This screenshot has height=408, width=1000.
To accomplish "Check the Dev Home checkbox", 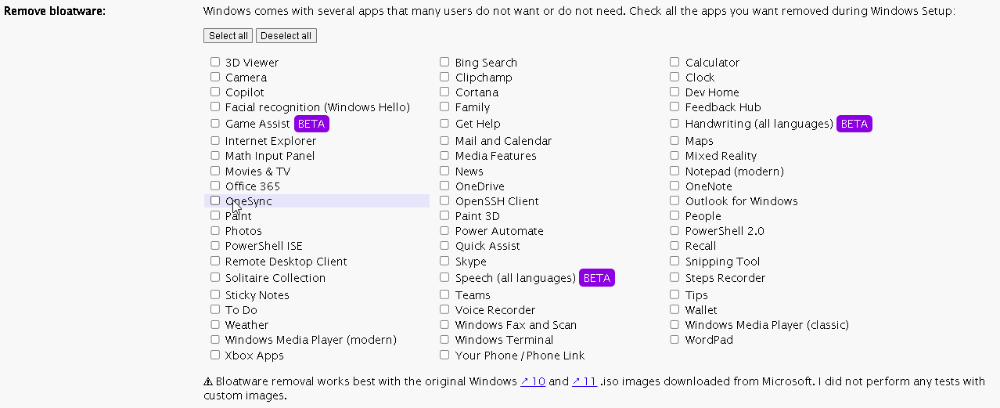I will [x=675, y=92].
